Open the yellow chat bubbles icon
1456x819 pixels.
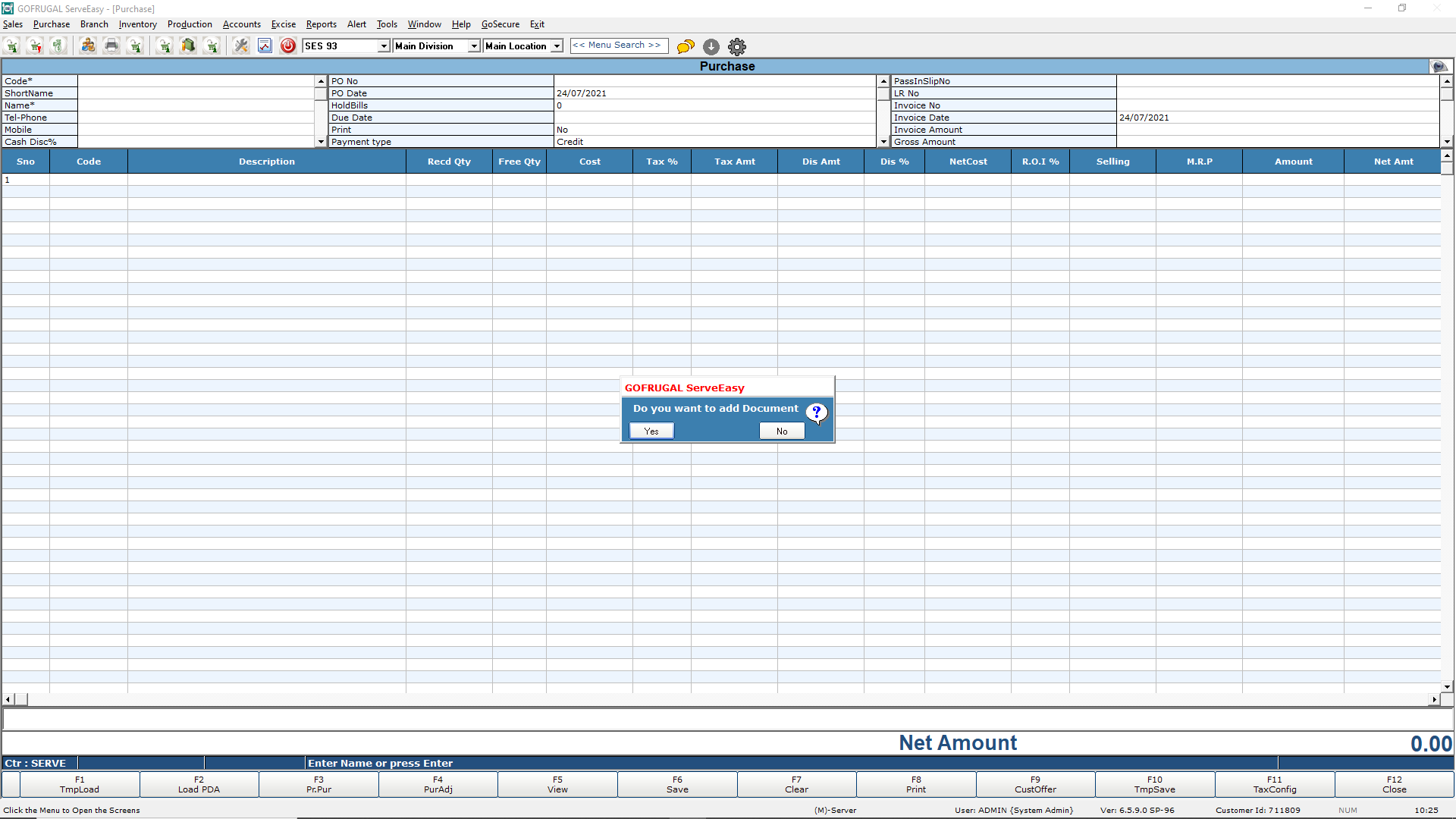686,46
